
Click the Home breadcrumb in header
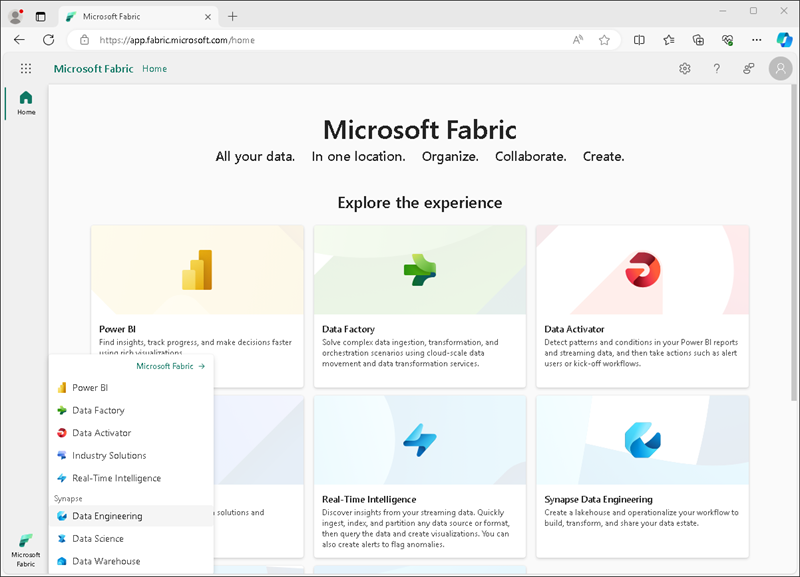tap(155, 68)
